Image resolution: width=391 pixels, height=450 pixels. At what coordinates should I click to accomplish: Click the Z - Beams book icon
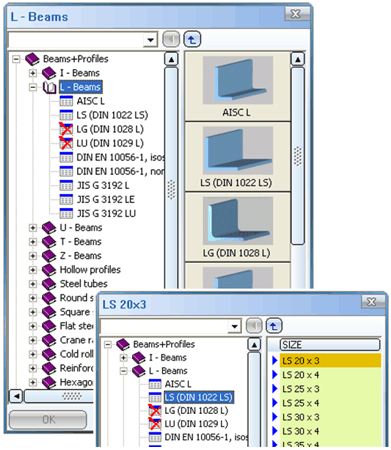pyautogui.click(x=49, y=256)
